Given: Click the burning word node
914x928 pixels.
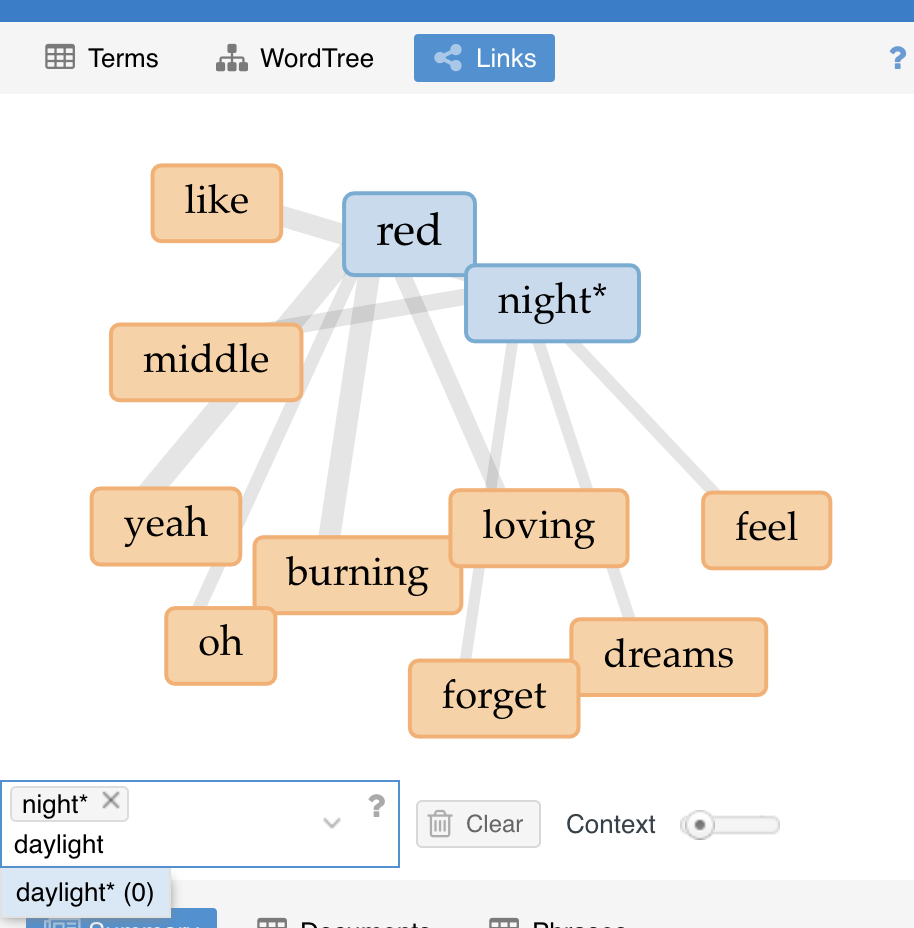Looking at the screenshot, I should click(357, 575).
